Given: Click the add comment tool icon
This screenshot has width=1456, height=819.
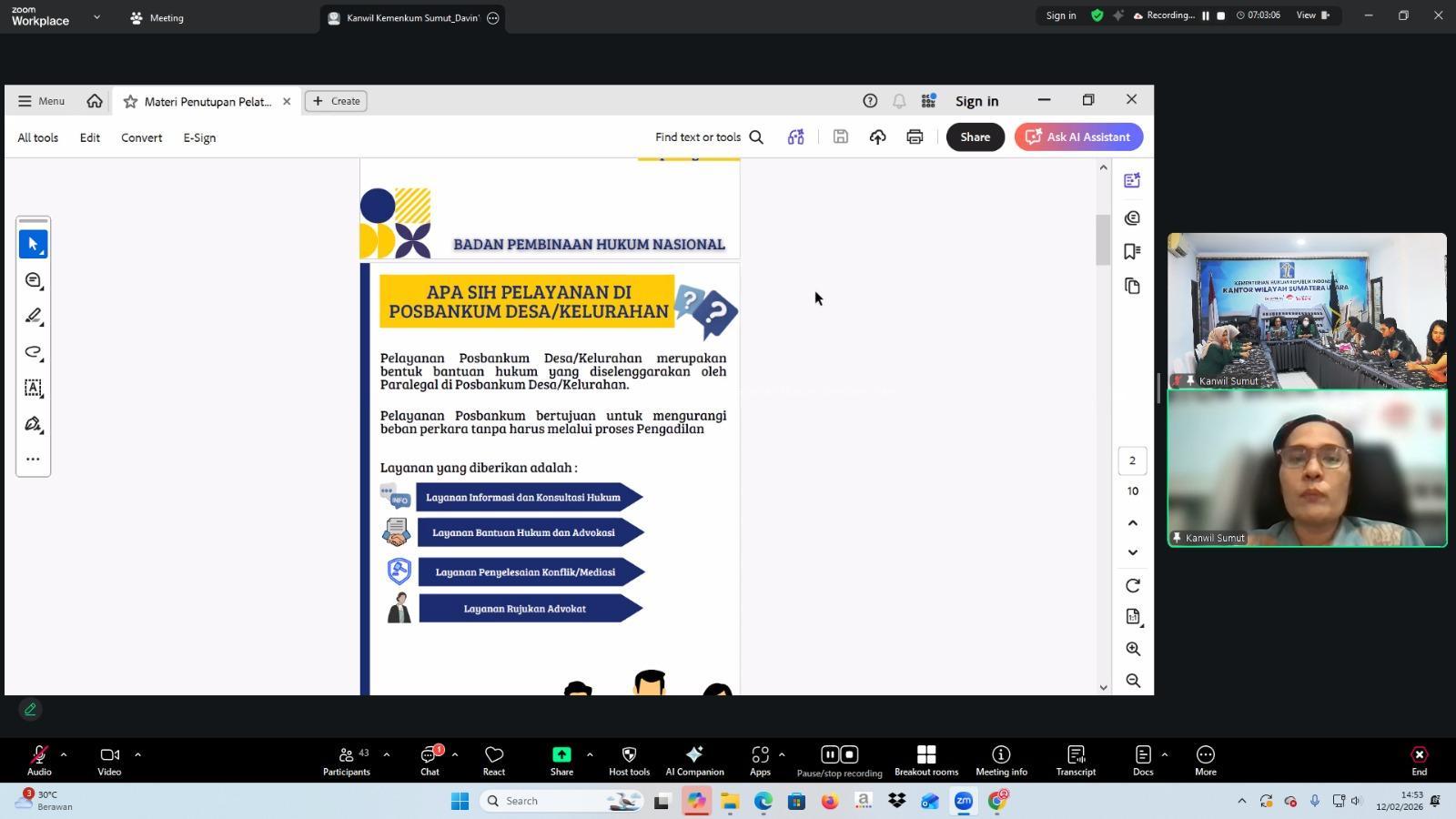Looking at the screenshot, I should tap(34, 280).
